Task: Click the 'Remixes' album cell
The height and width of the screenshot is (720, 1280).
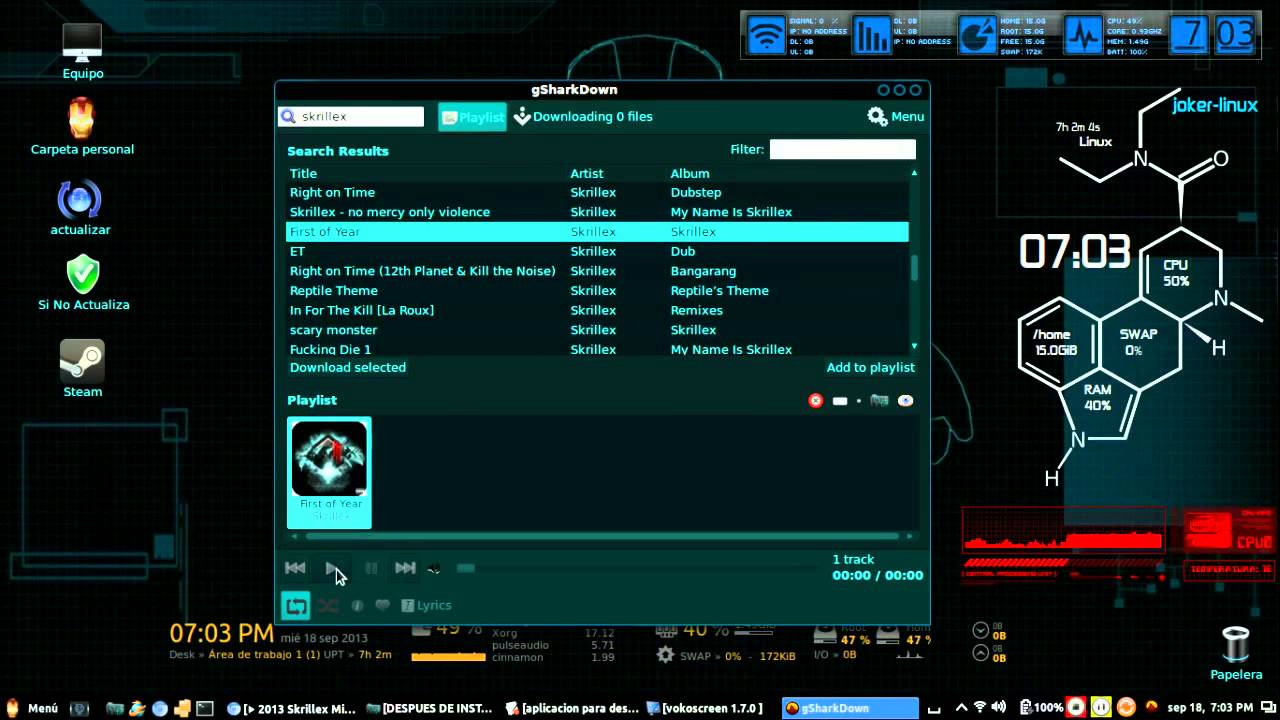Action: tap(696, 310)
